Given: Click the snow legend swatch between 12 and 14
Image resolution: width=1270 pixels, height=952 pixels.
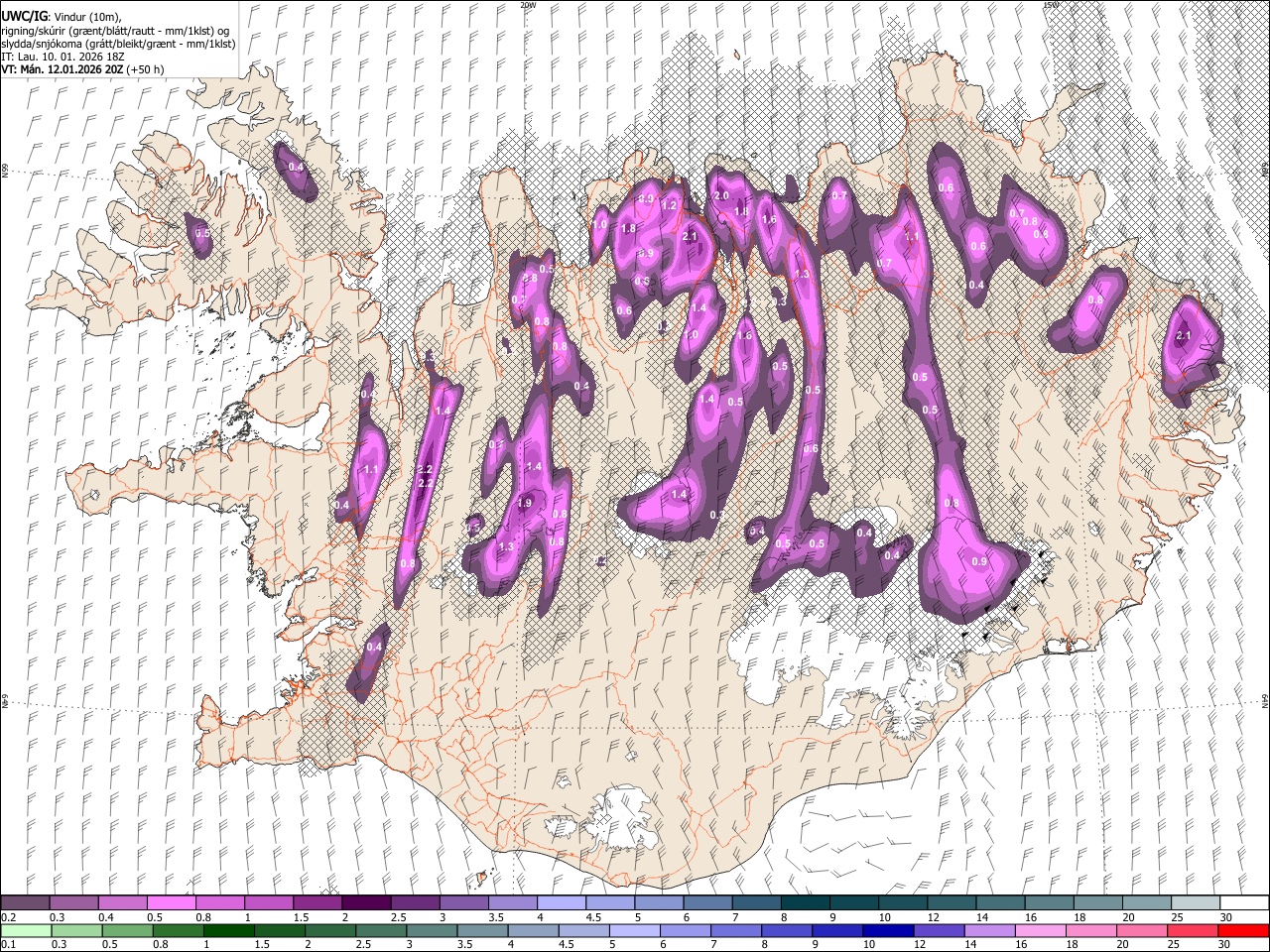Looking at the screenshot, I should click(x=951, y=902).
